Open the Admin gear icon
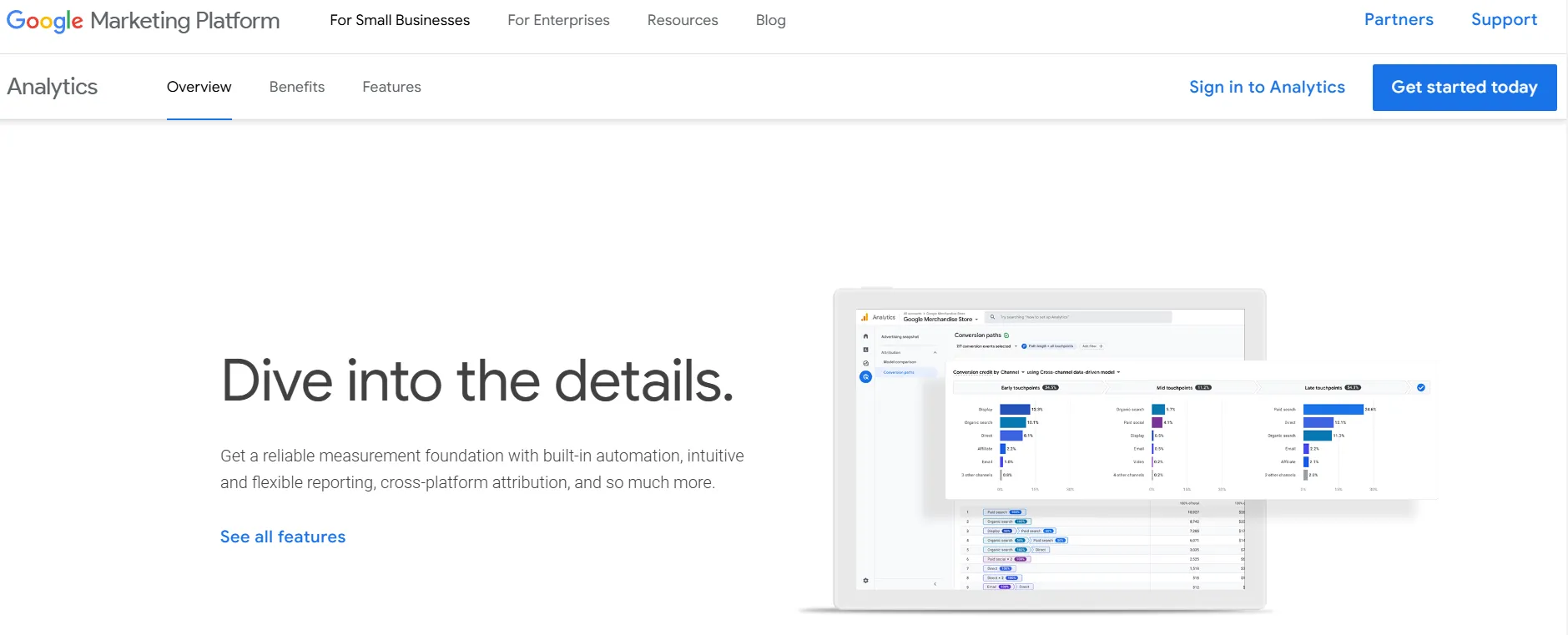Image resolution: width=1568 pixels, height=635 pixels. (x=865, y=581)
